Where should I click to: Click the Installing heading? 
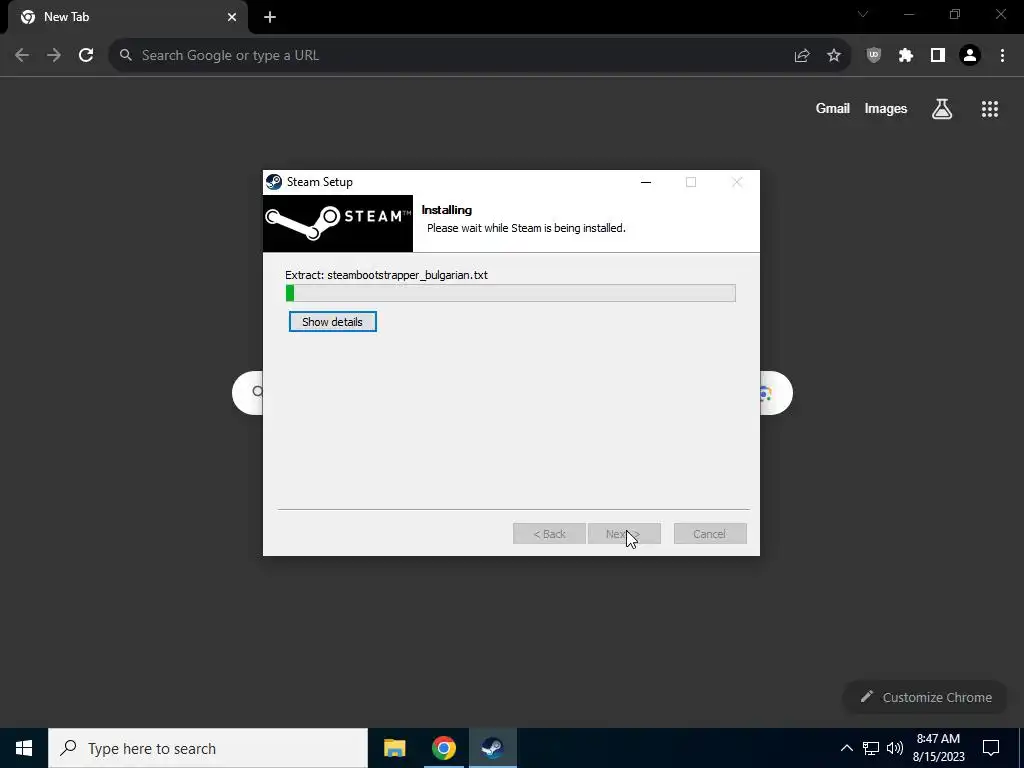(447, 210)
